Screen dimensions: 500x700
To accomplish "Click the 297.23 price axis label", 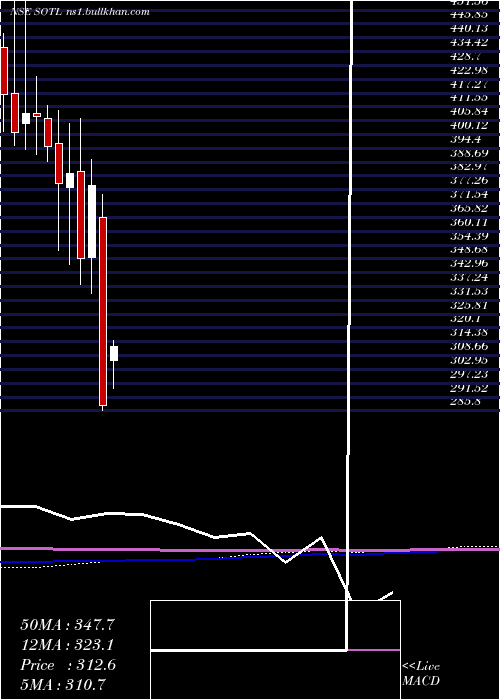I will point(469,374).
